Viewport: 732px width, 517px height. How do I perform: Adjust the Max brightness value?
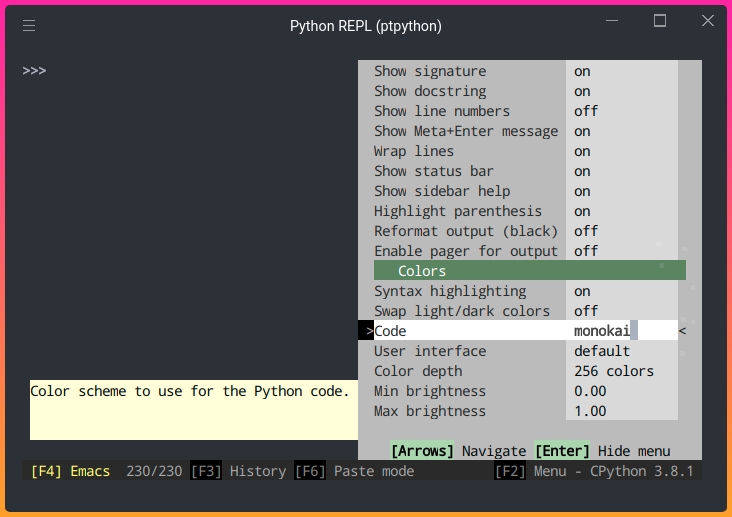590,411
